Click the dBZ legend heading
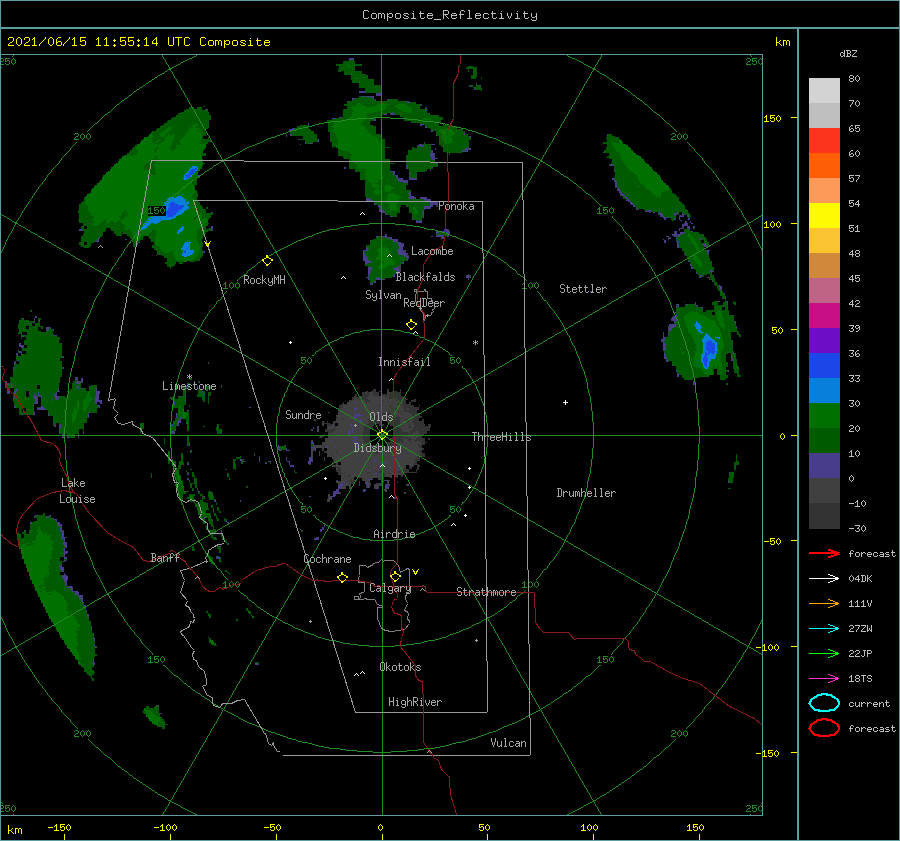Image resolution: width=900 pixels, height=841 pixels. tap(848, 53)
